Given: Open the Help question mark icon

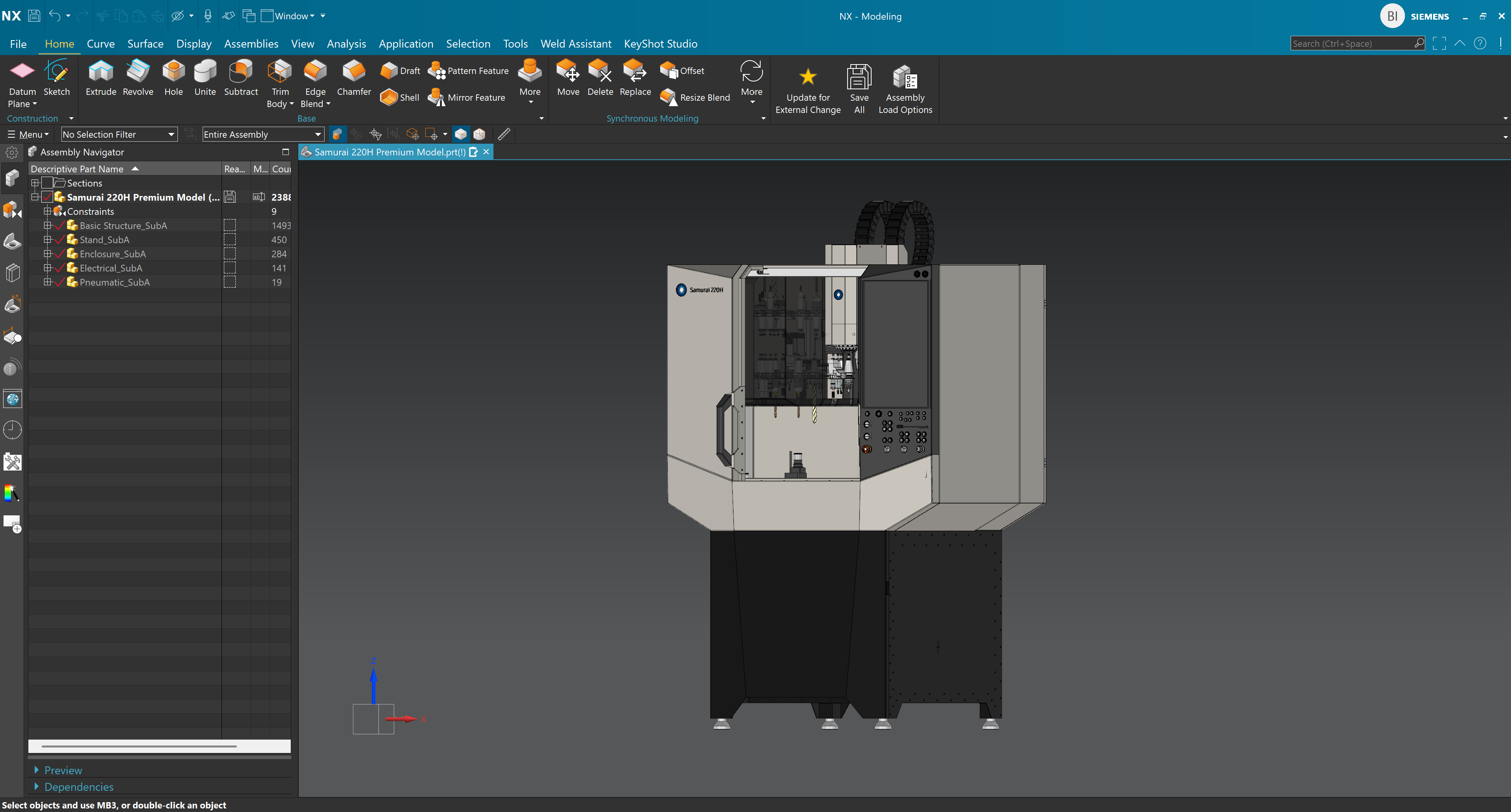Looking at the screenshot, I should click(1480, 43).
